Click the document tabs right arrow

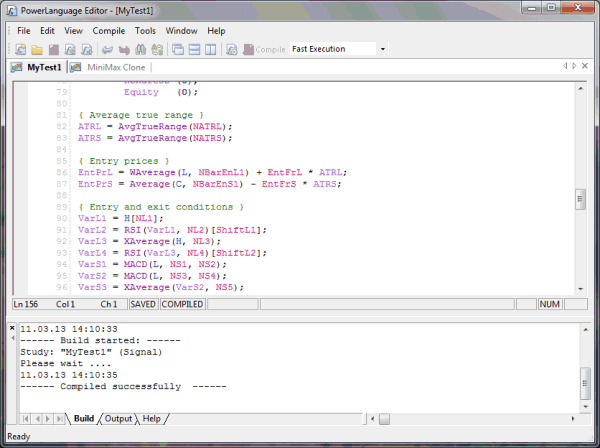(574, 66)
